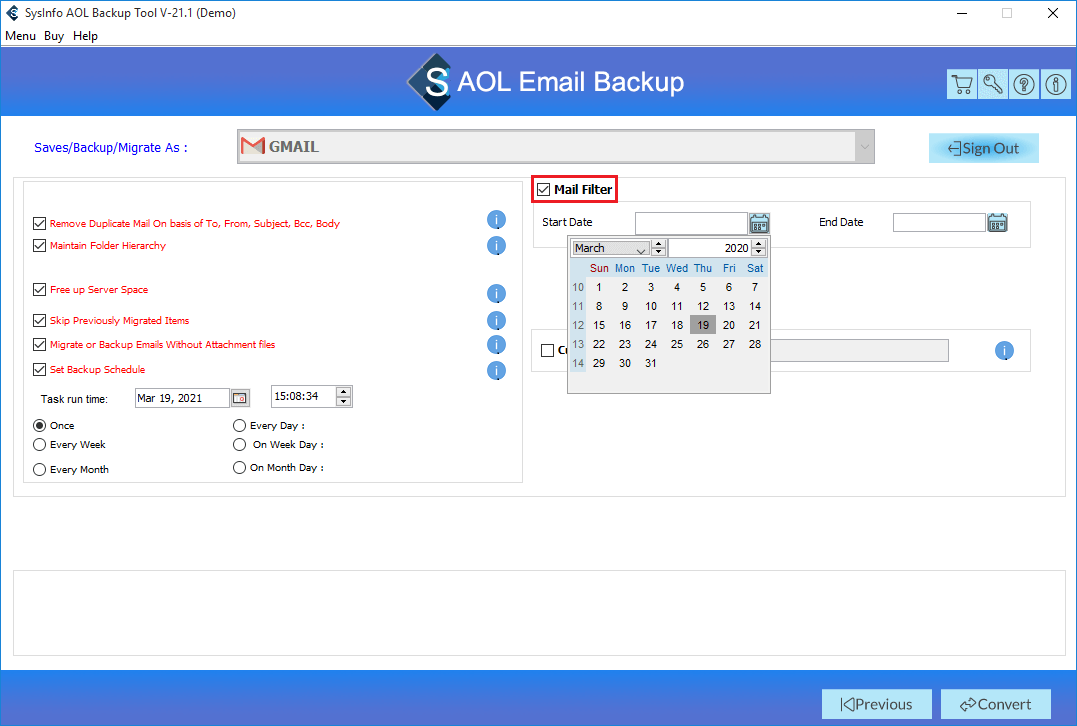This screenshot has height=726, width=1077.
Task: Click info icon for Free up Server Space
Action: click(496, 294)
